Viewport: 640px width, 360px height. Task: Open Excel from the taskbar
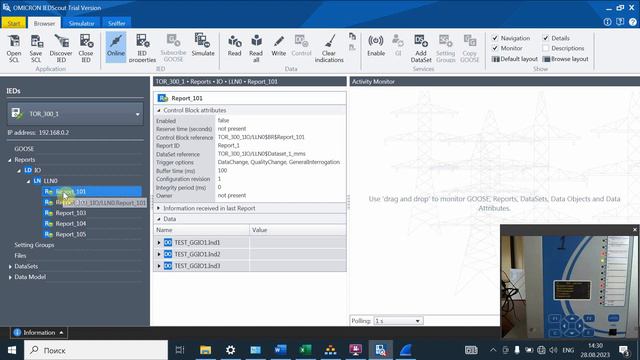click(305, 350)
